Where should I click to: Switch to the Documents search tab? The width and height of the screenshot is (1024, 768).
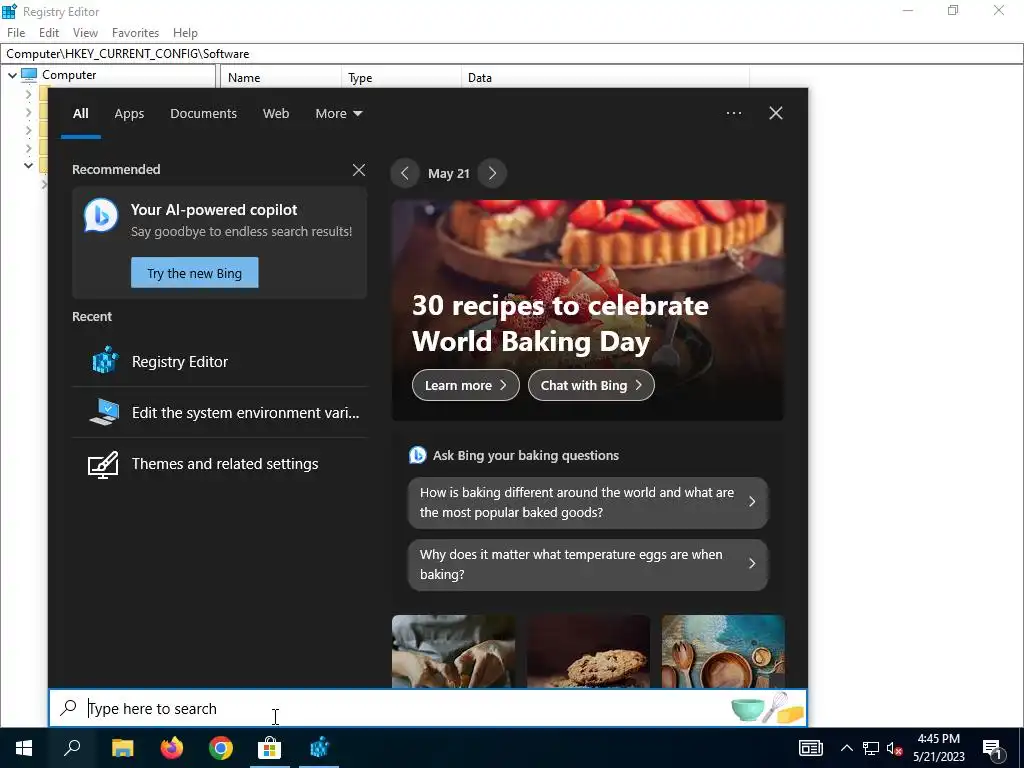click(203, 114)
